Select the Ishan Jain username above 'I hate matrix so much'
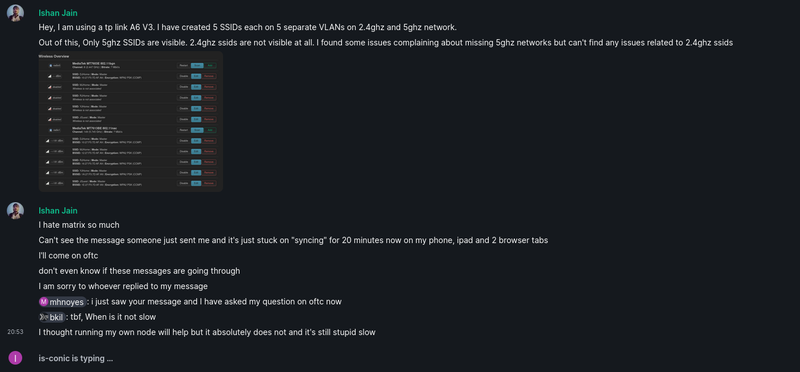The image size is (800, 372). (58, 210)
